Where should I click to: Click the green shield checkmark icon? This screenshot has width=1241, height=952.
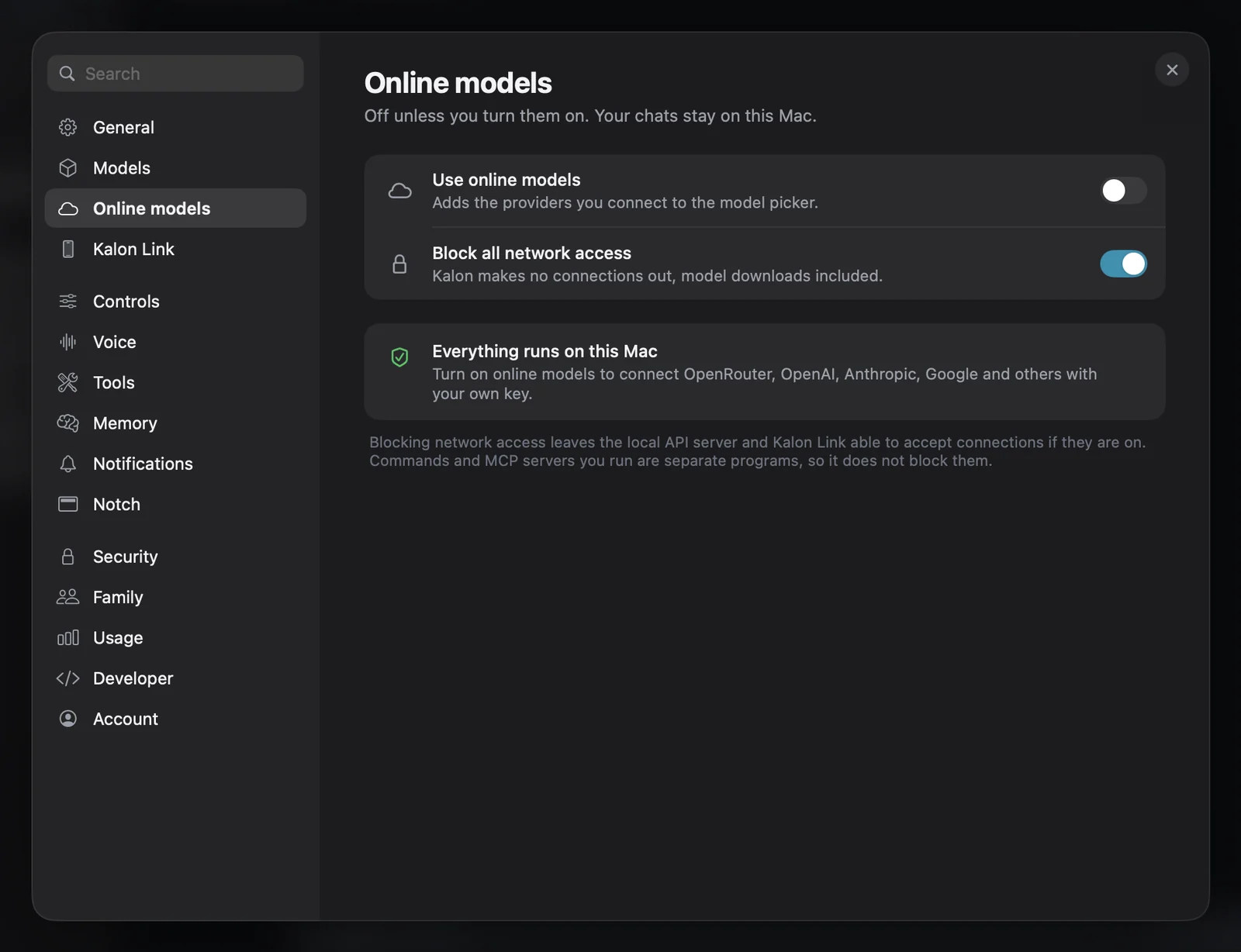point(399,357)
